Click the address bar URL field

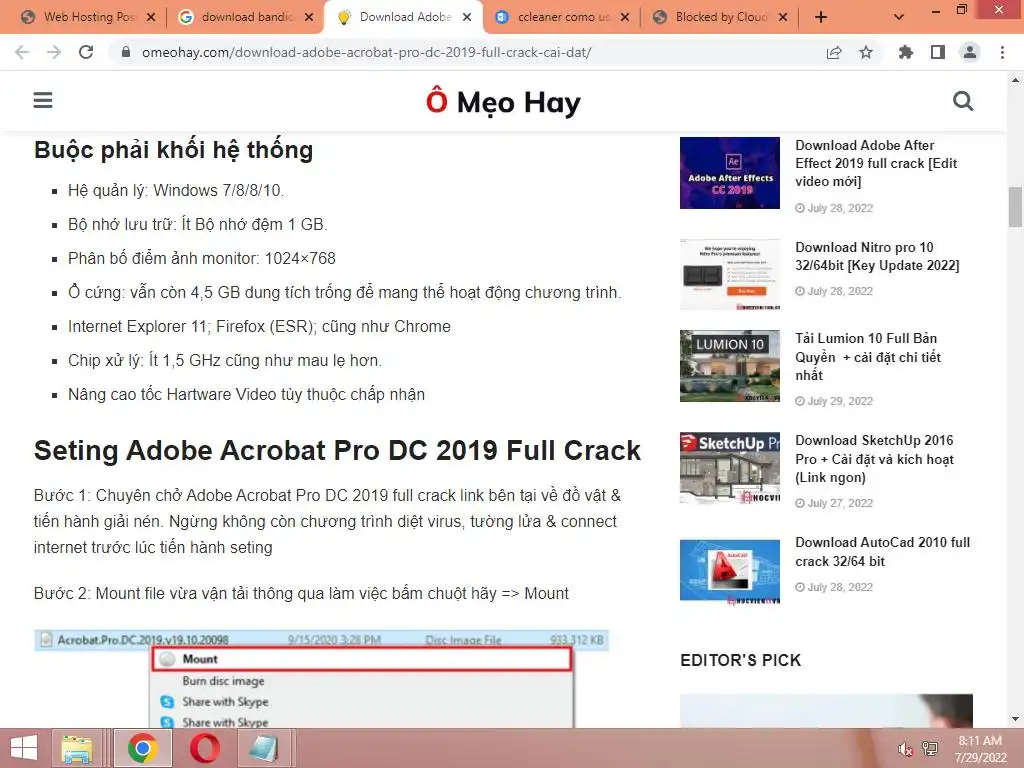366,52
